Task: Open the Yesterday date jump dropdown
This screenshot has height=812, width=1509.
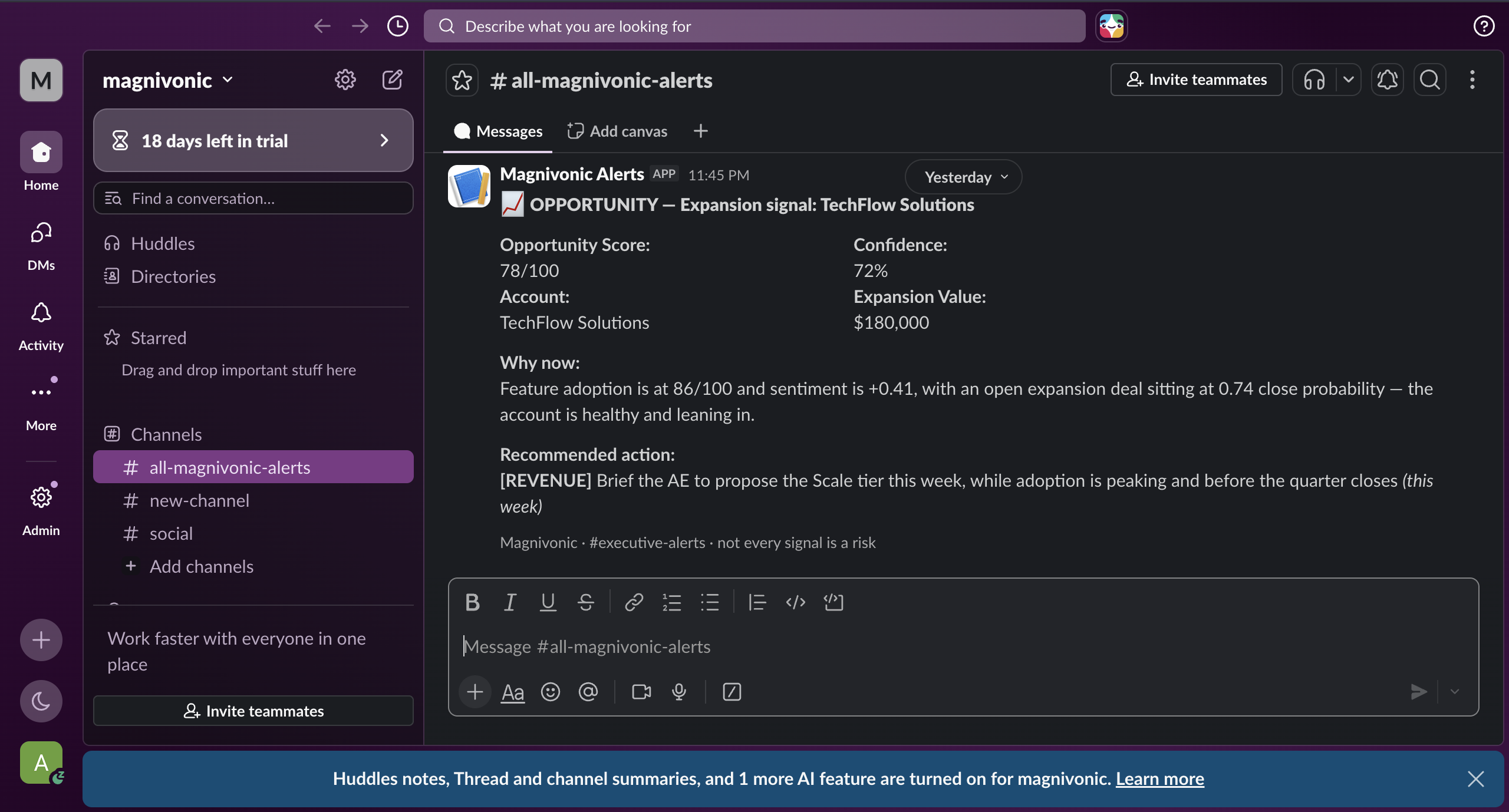Action: [x=964, y=177]
